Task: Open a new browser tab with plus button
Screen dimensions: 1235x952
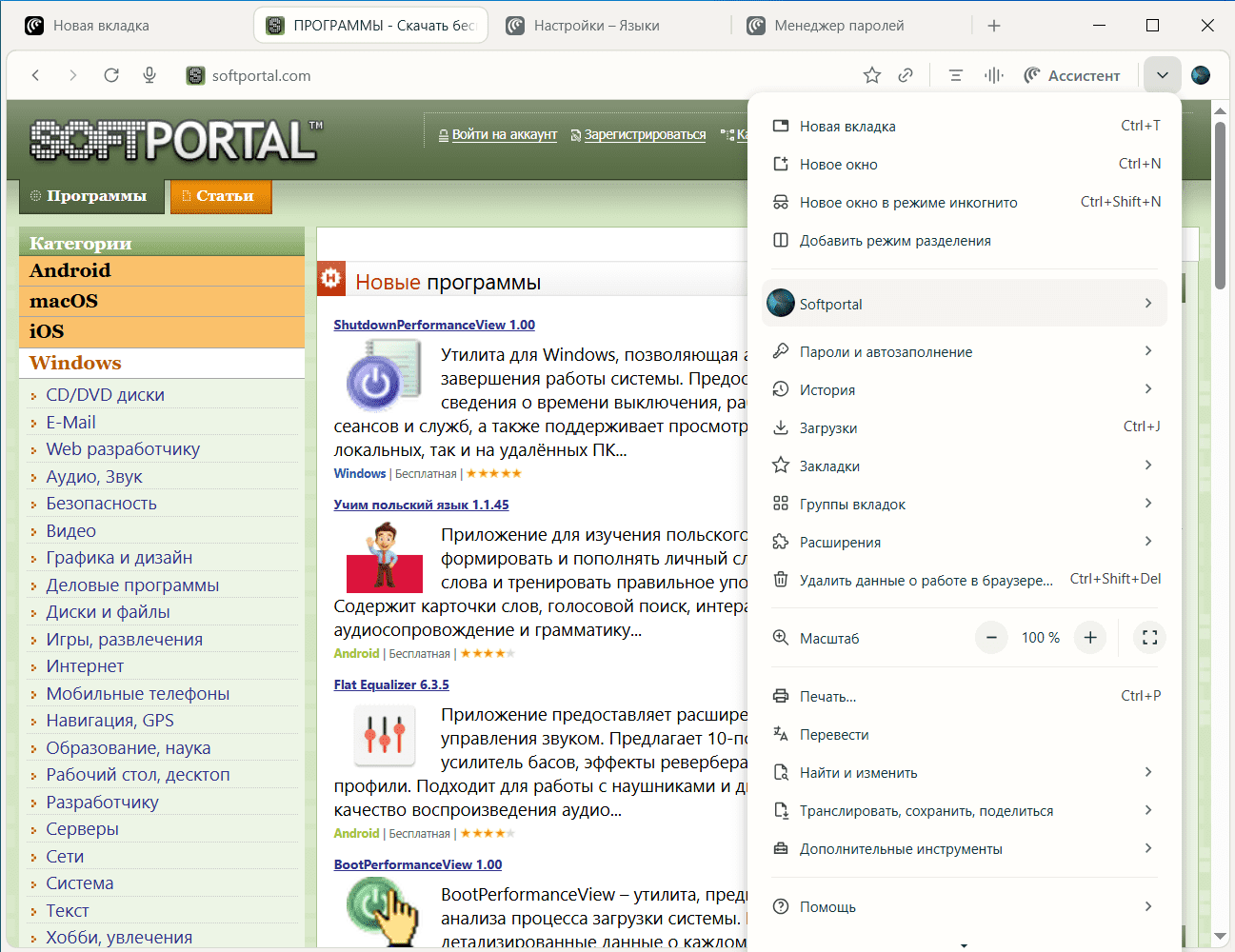Action: [x=994, y=26]
